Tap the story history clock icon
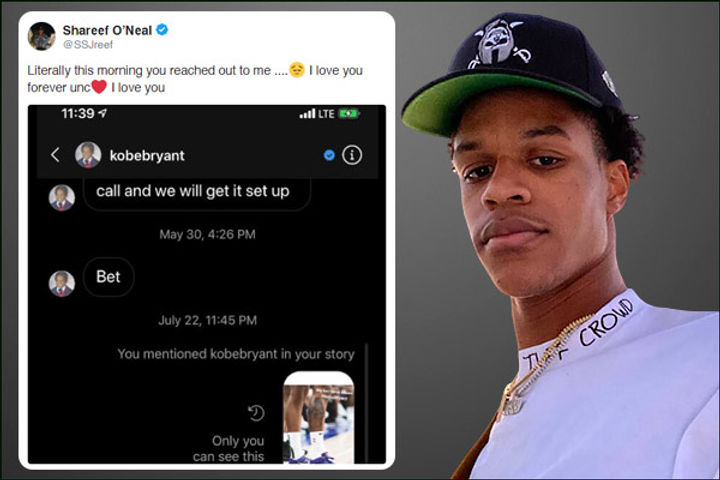This screenshot has height=480, width=720. click(x=256, y=413)
